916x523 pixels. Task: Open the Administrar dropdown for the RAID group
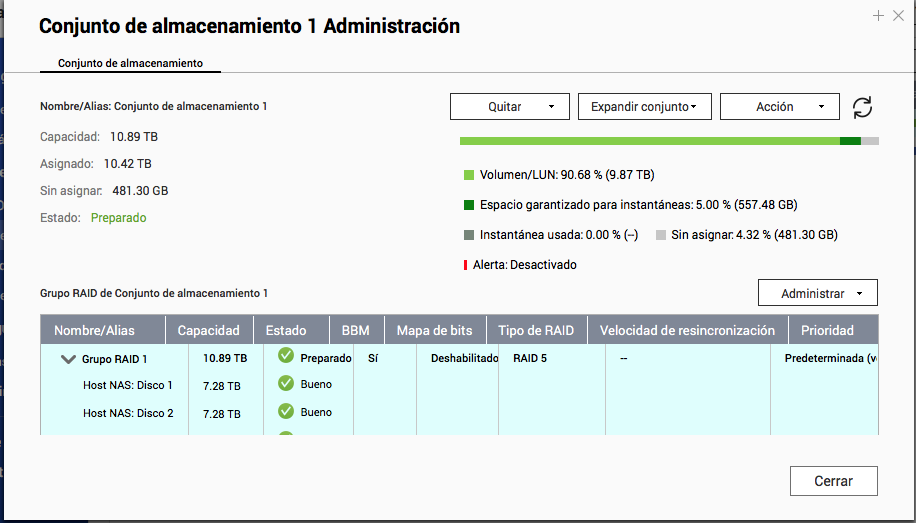(x=817, y=293)
